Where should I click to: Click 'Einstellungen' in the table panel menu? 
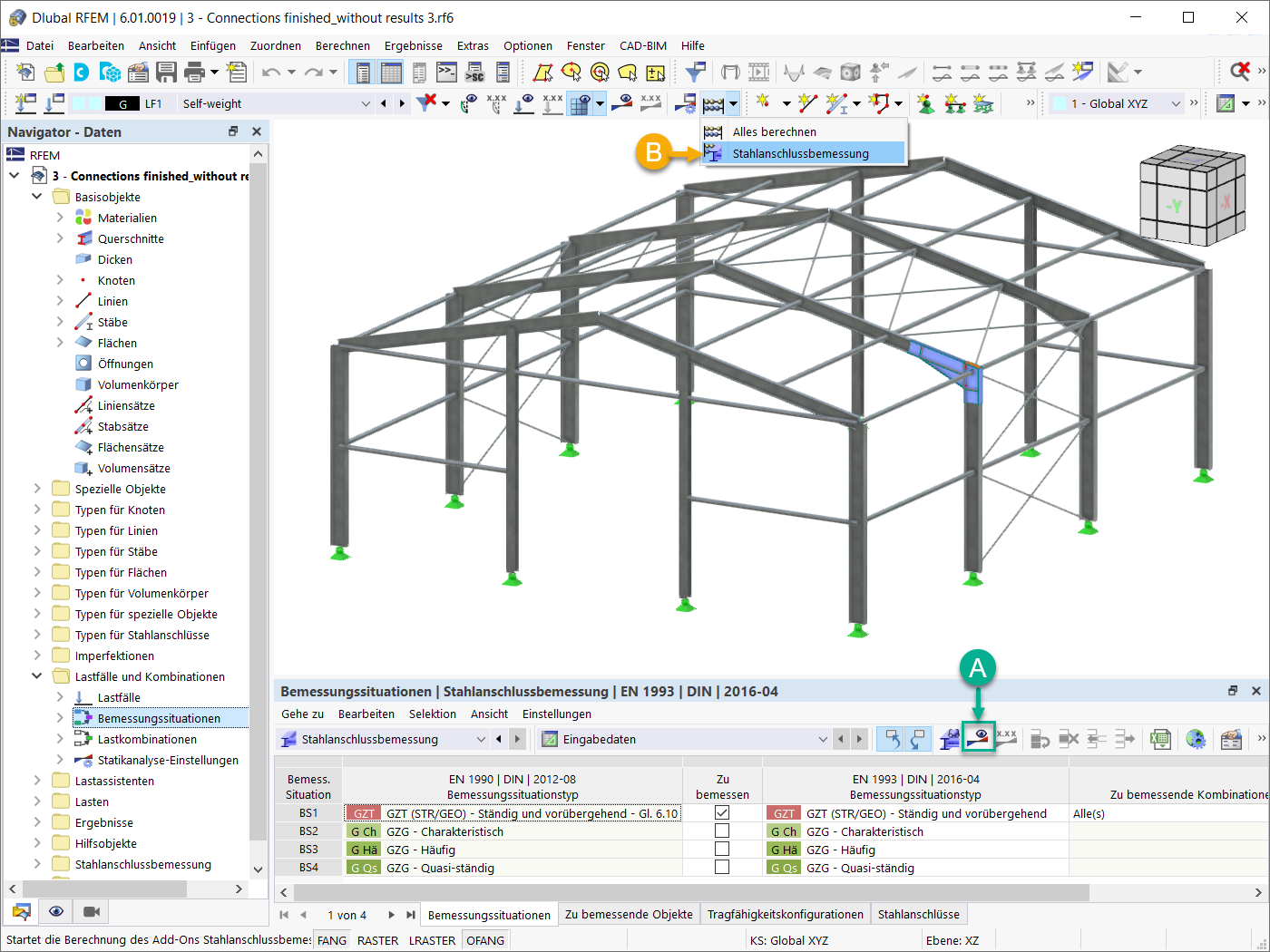557,714
